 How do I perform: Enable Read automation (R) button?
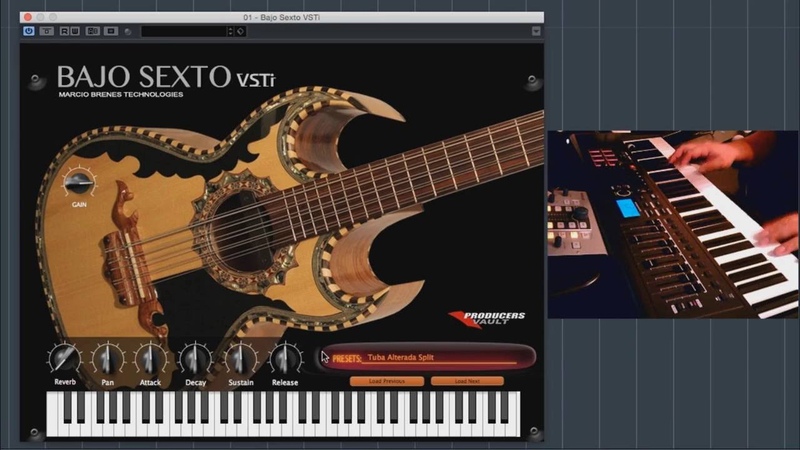[64, 31]
